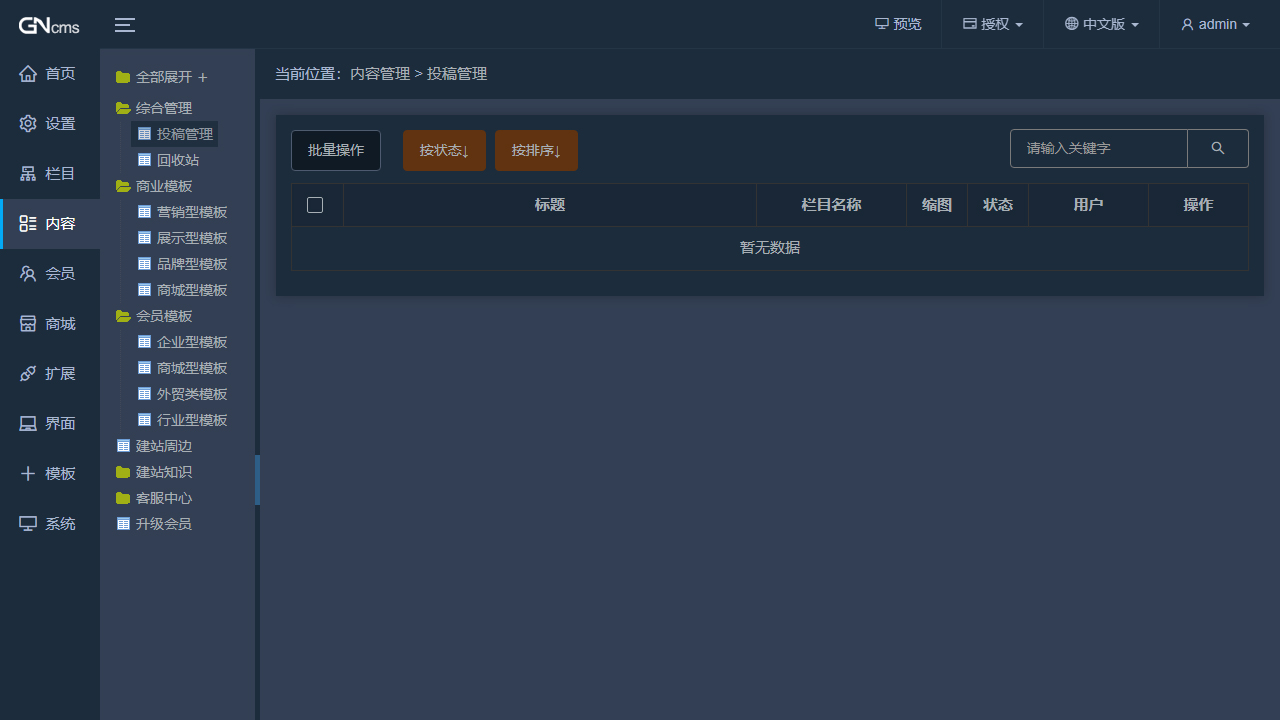Open the 中文版 language dropdown
This screenshot has width=1280, height=720.
[x=1100, y=24]
